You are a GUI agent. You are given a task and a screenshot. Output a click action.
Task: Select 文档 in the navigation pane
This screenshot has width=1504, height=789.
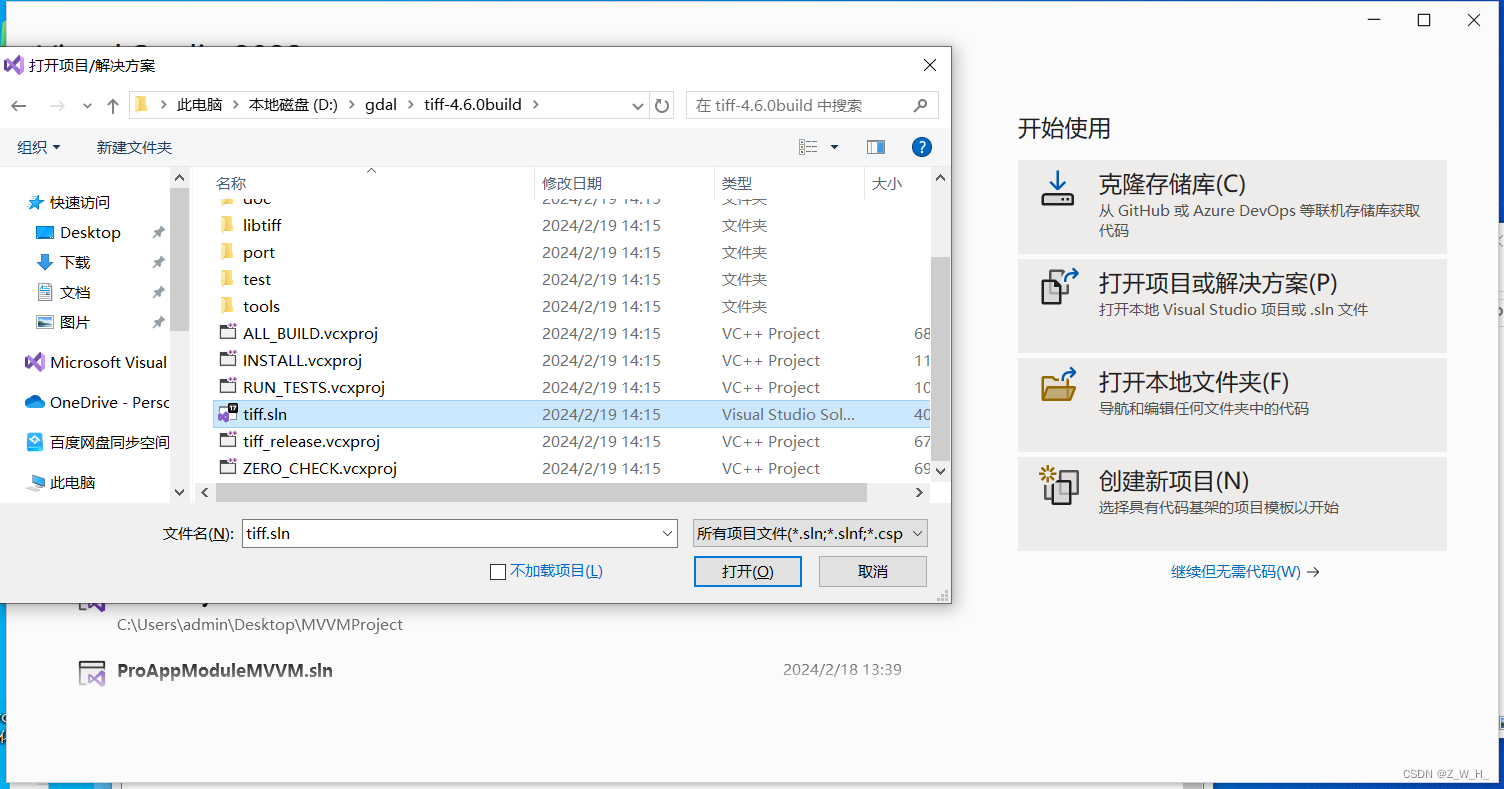(x=75, y=292)
